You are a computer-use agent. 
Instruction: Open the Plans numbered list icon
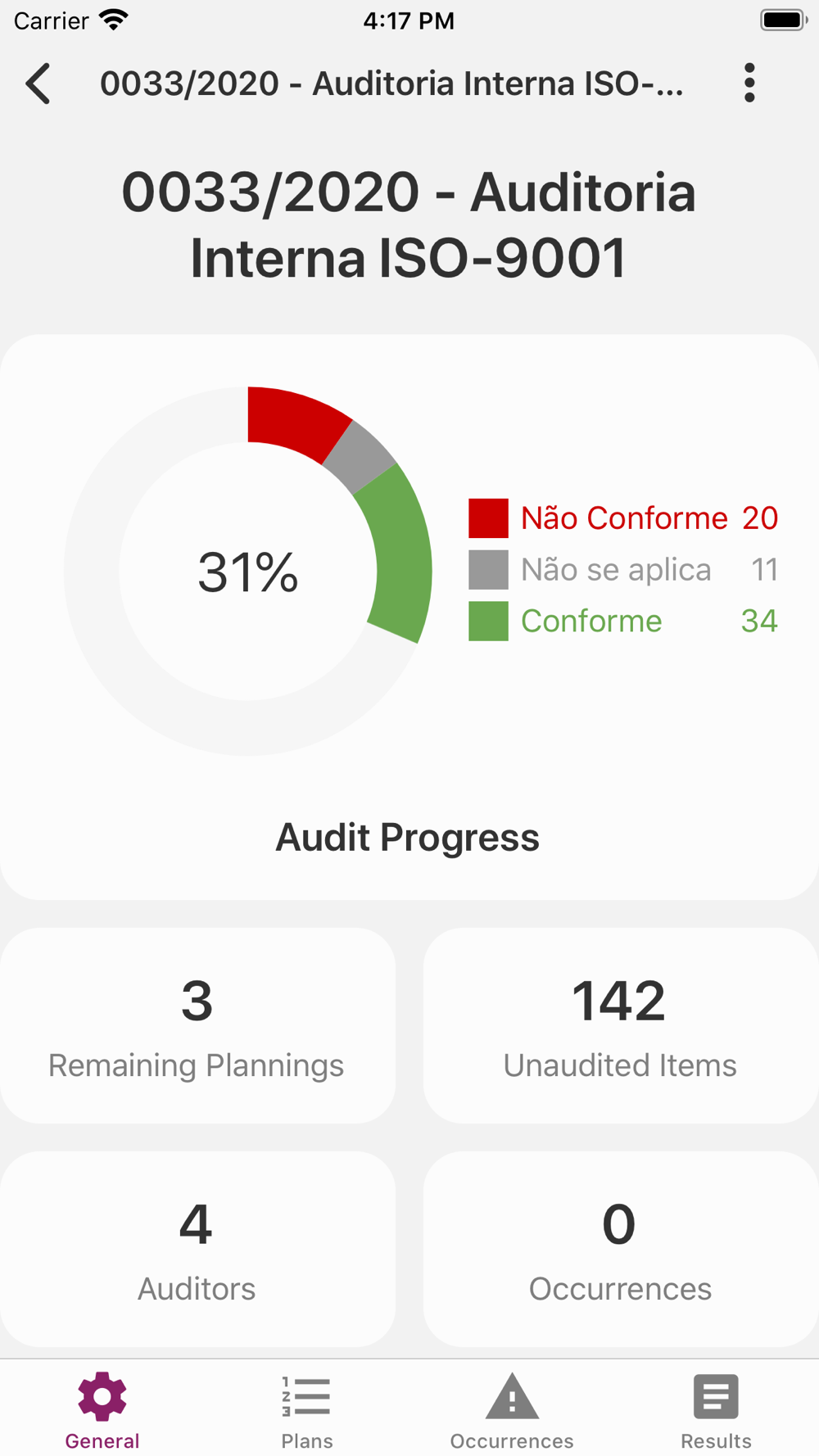click(x=306, y=1396)
